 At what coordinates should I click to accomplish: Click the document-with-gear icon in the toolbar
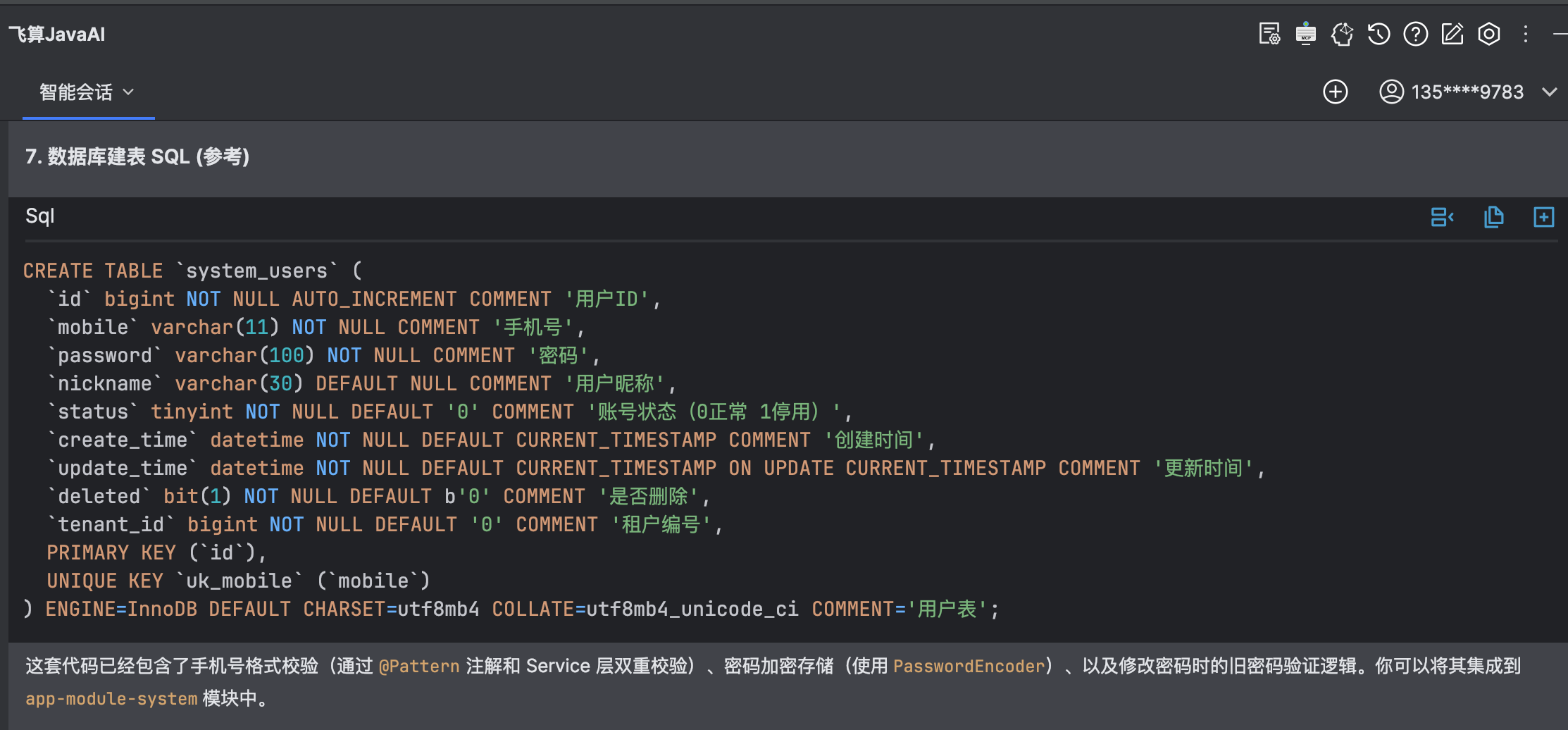coord(1269,33)
